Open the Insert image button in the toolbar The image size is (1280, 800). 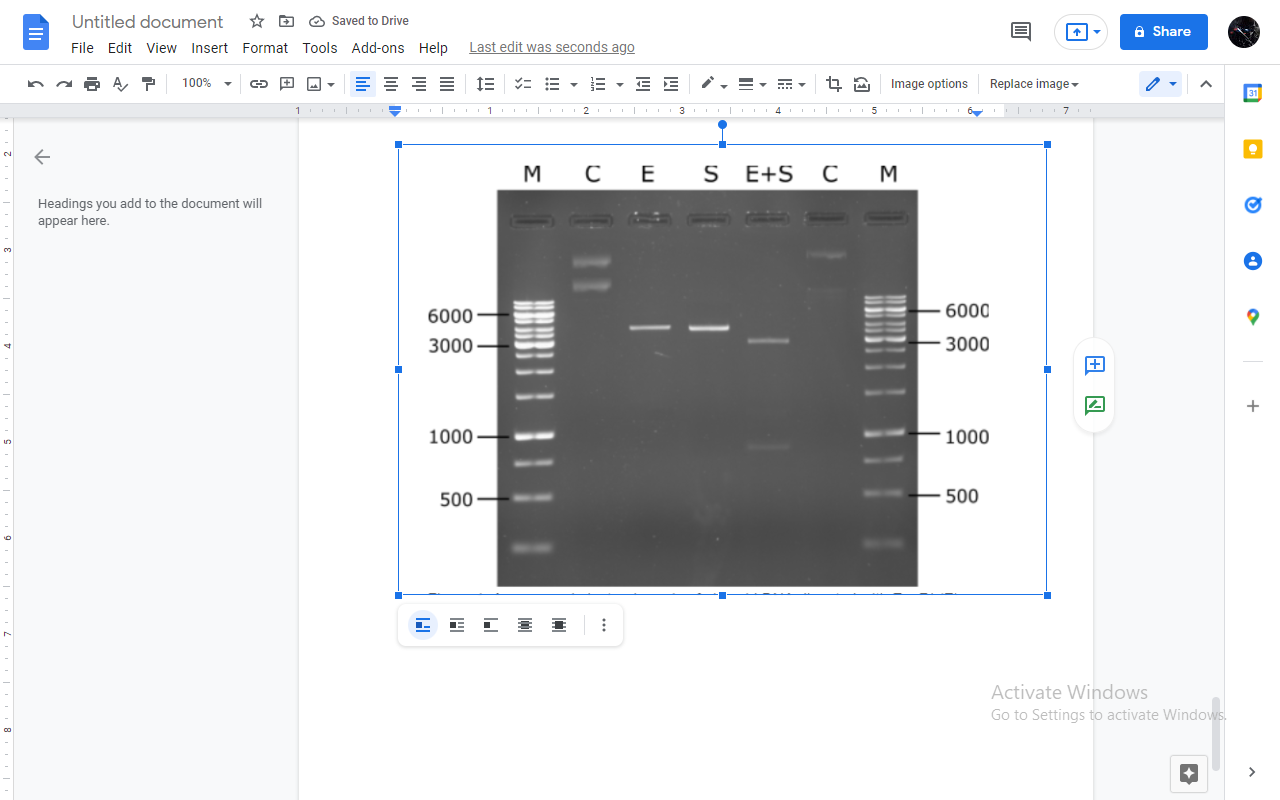315,84
